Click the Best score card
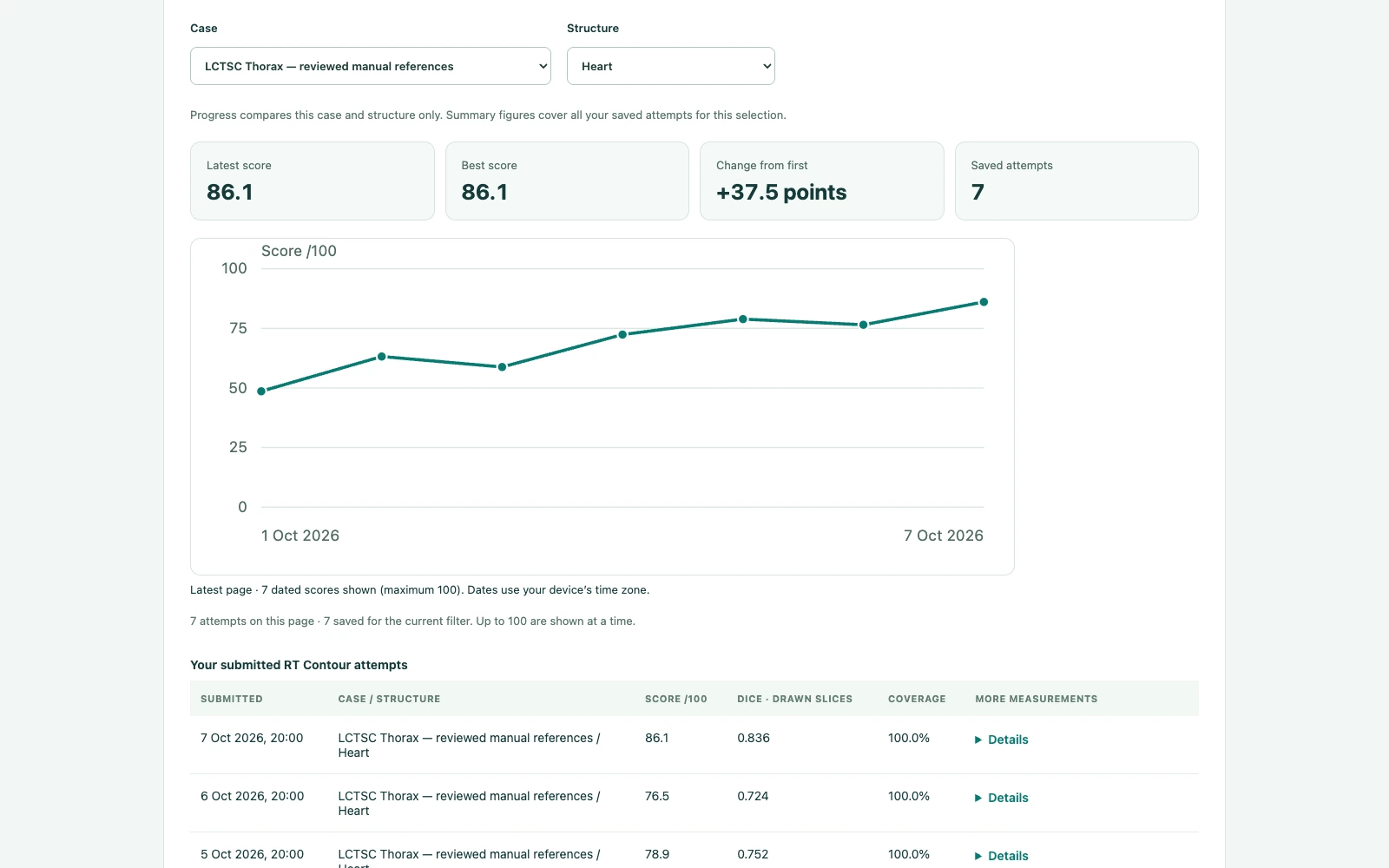Screen dimensions: 1389x868 coord(567,181)
